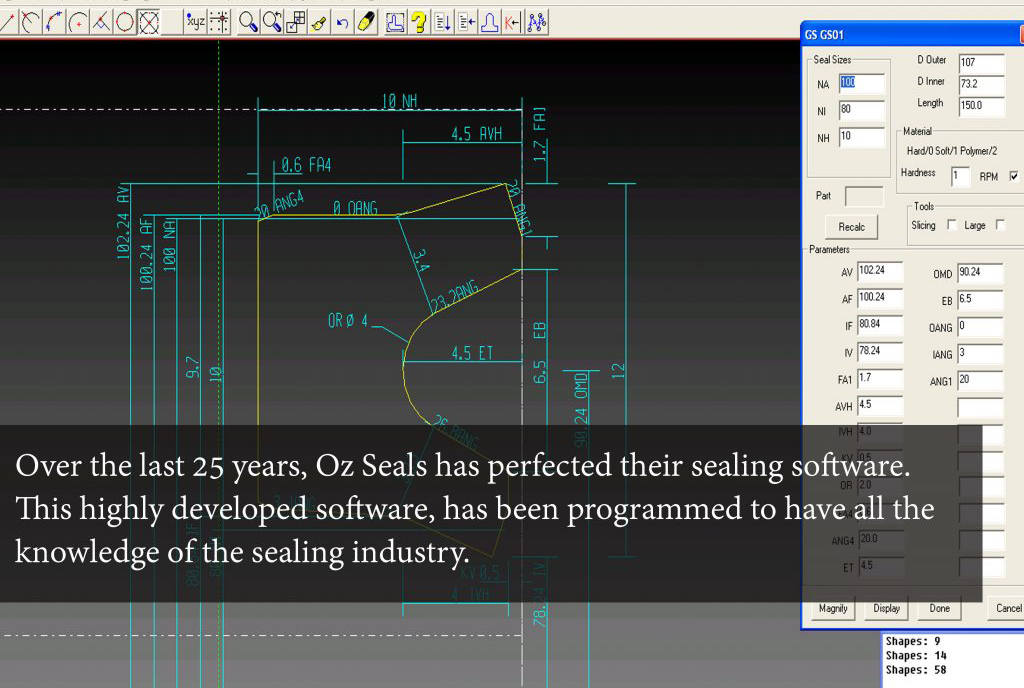This screenshot has height=688, width=1024.
Task: Click the Part field
Action: (863, 196)
